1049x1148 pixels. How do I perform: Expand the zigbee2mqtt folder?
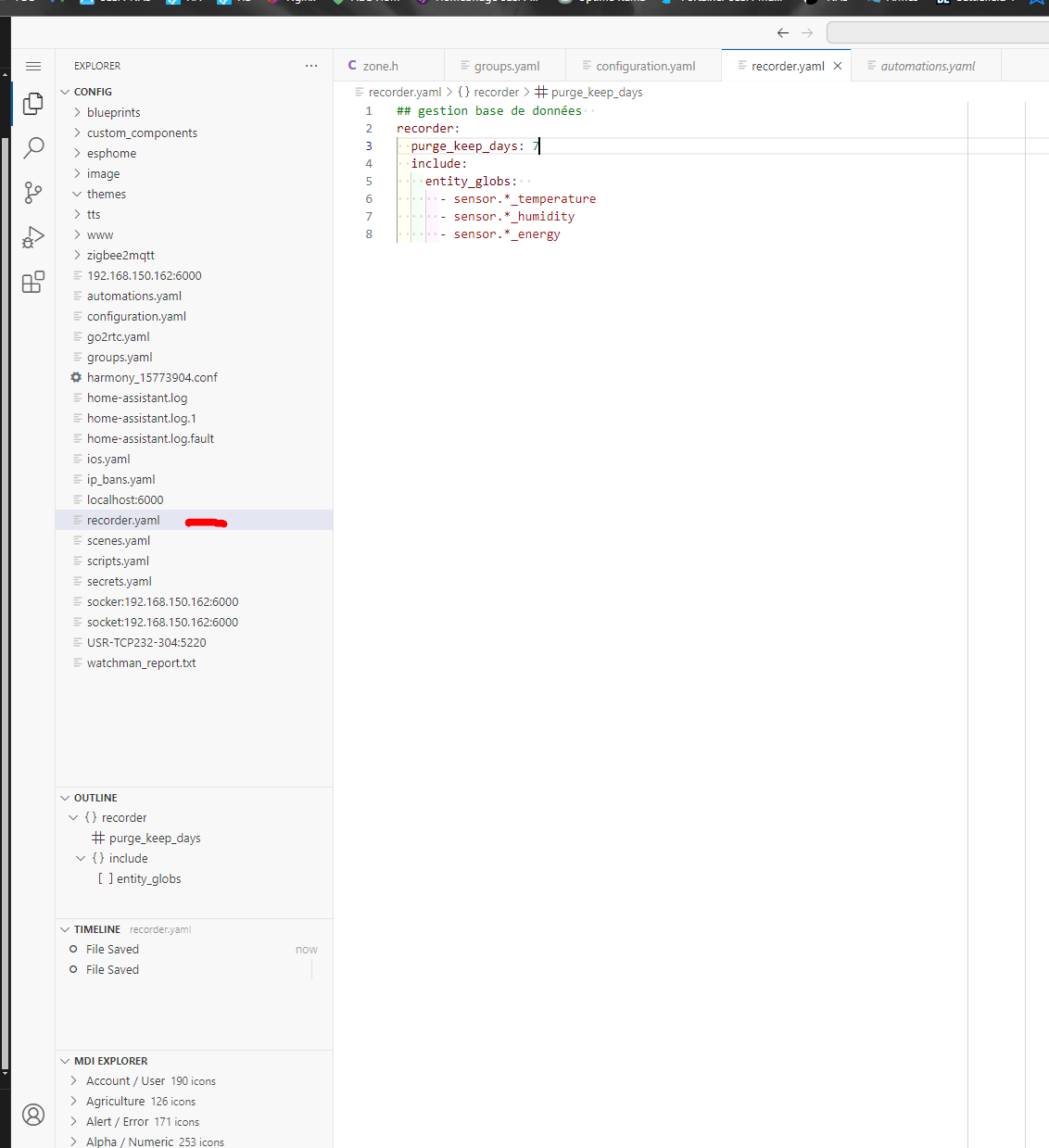[x=120, y=255]
